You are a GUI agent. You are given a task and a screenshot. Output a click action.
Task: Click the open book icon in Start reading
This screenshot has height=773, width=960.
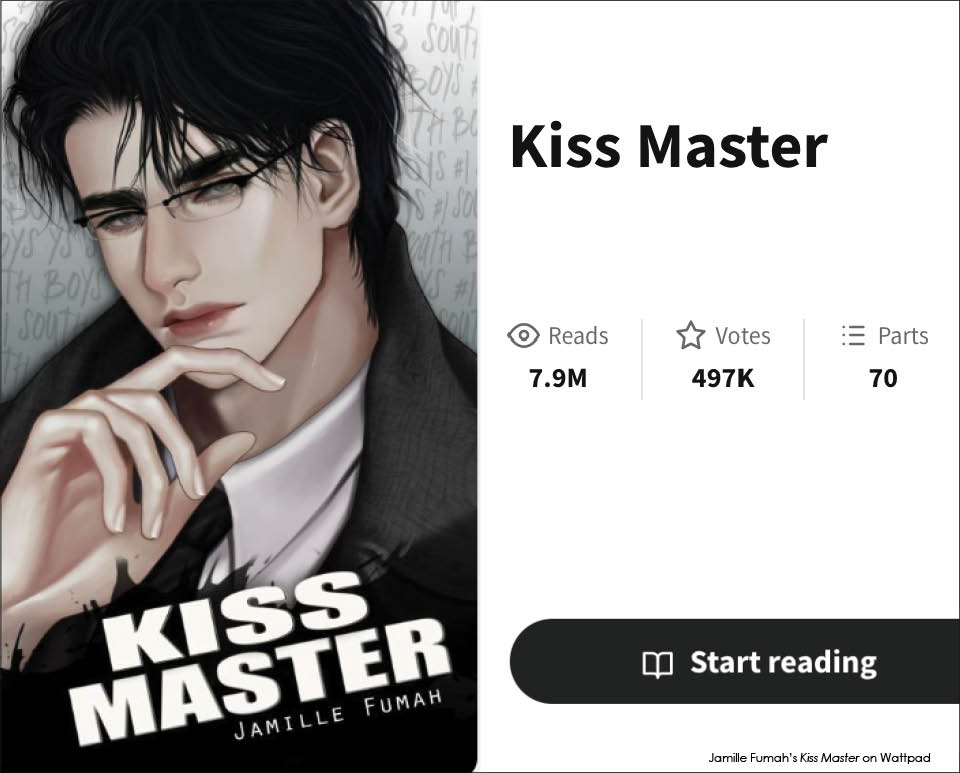(658, 664)
